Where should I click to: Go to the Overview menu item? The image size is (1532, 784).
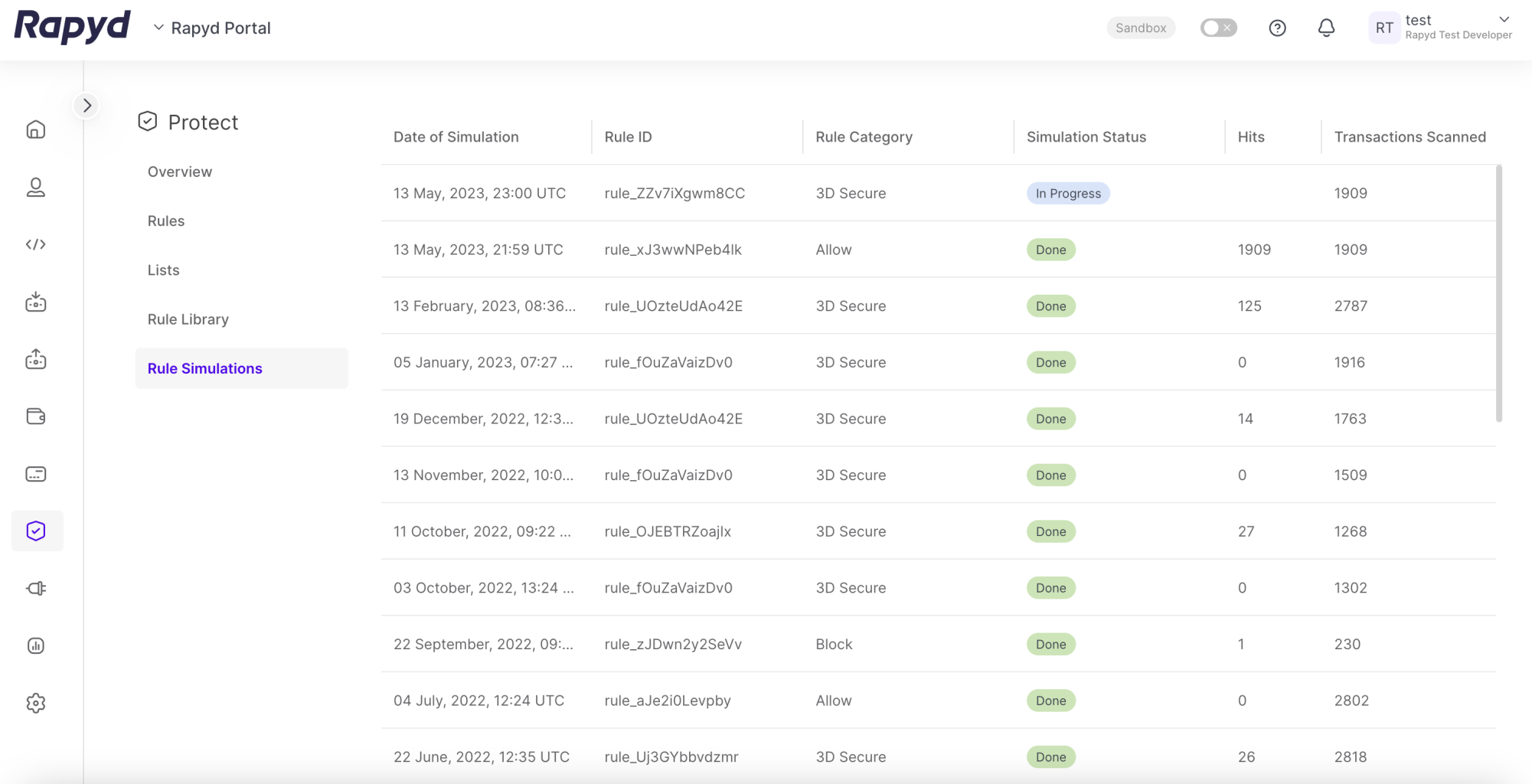coord(180,171)
